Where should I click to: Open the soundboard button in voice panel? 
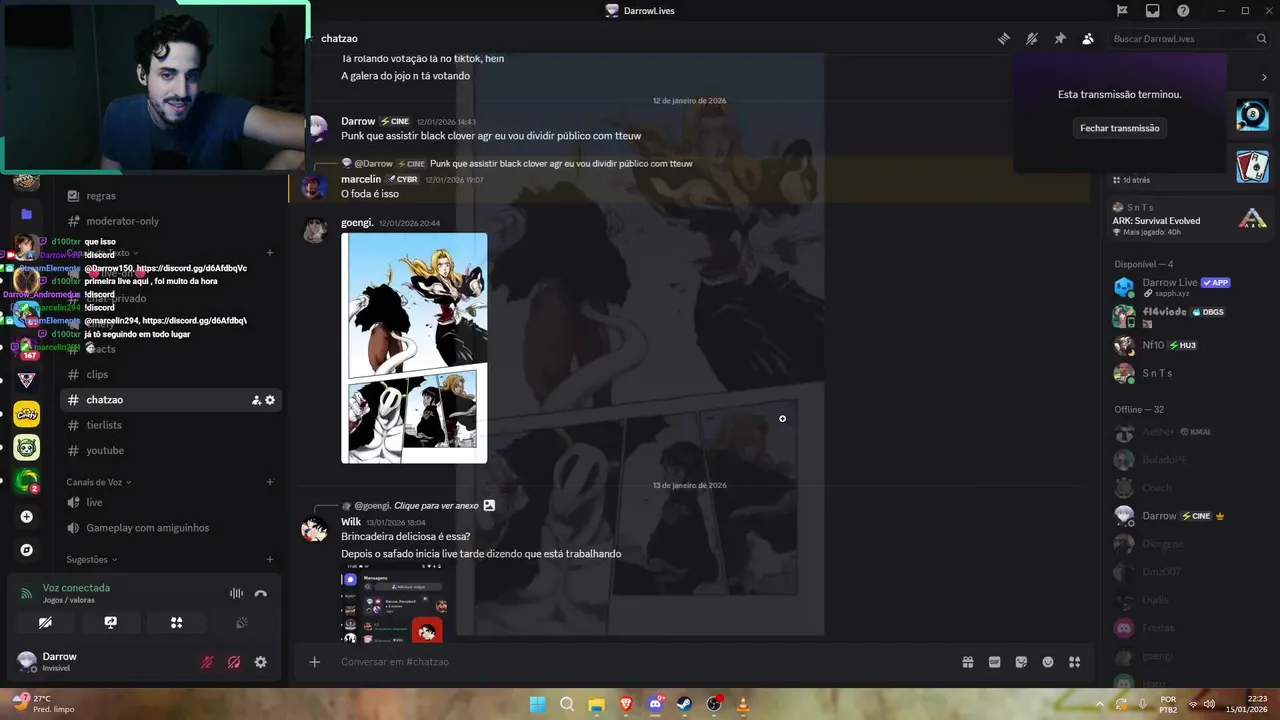pyautogui.click(x=241, y=622)
